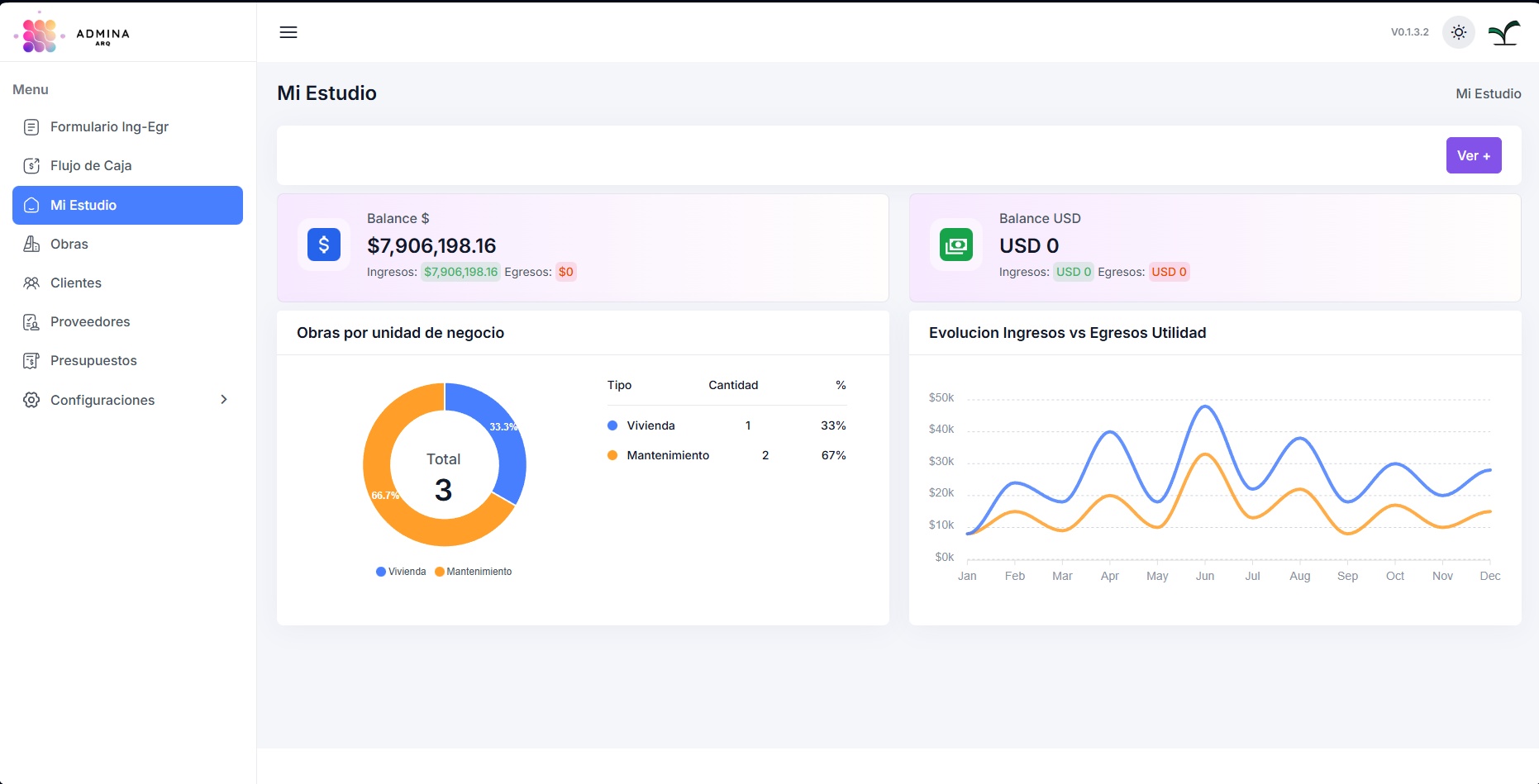Click the Configuraciones gear icon
1539x784 pixels.
tap(31, 400)
